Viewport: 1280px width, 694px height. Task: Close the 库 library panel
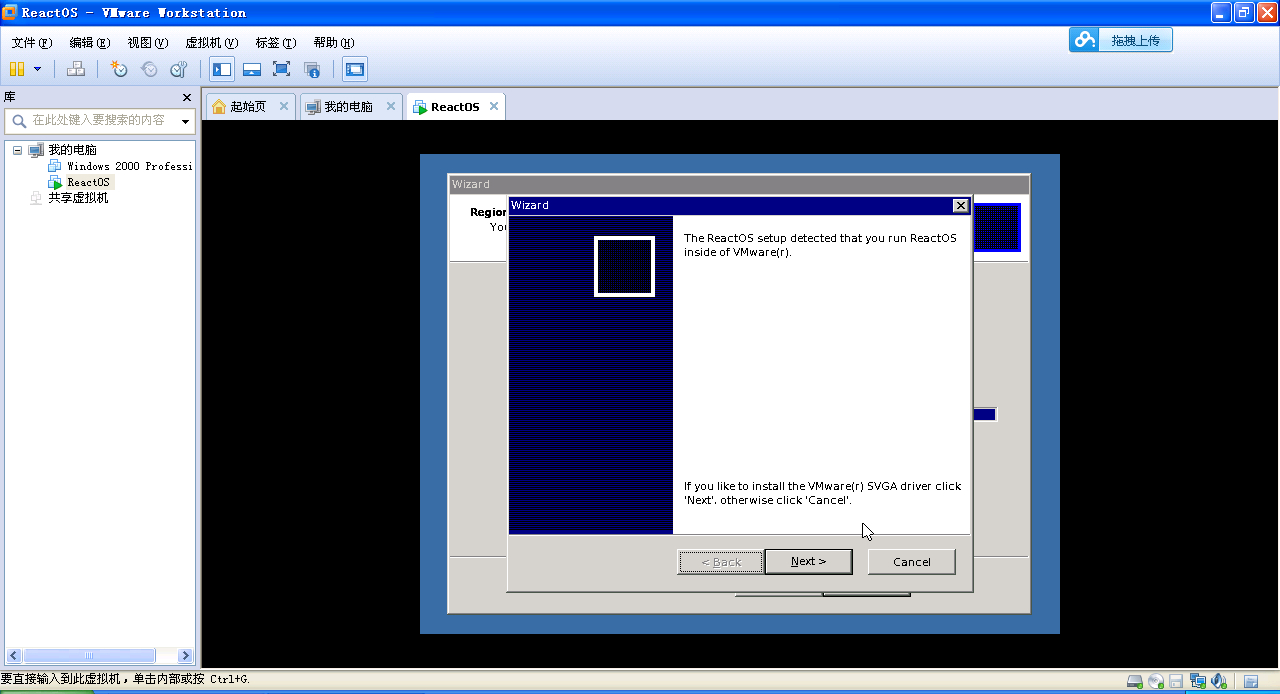point(186,97)
